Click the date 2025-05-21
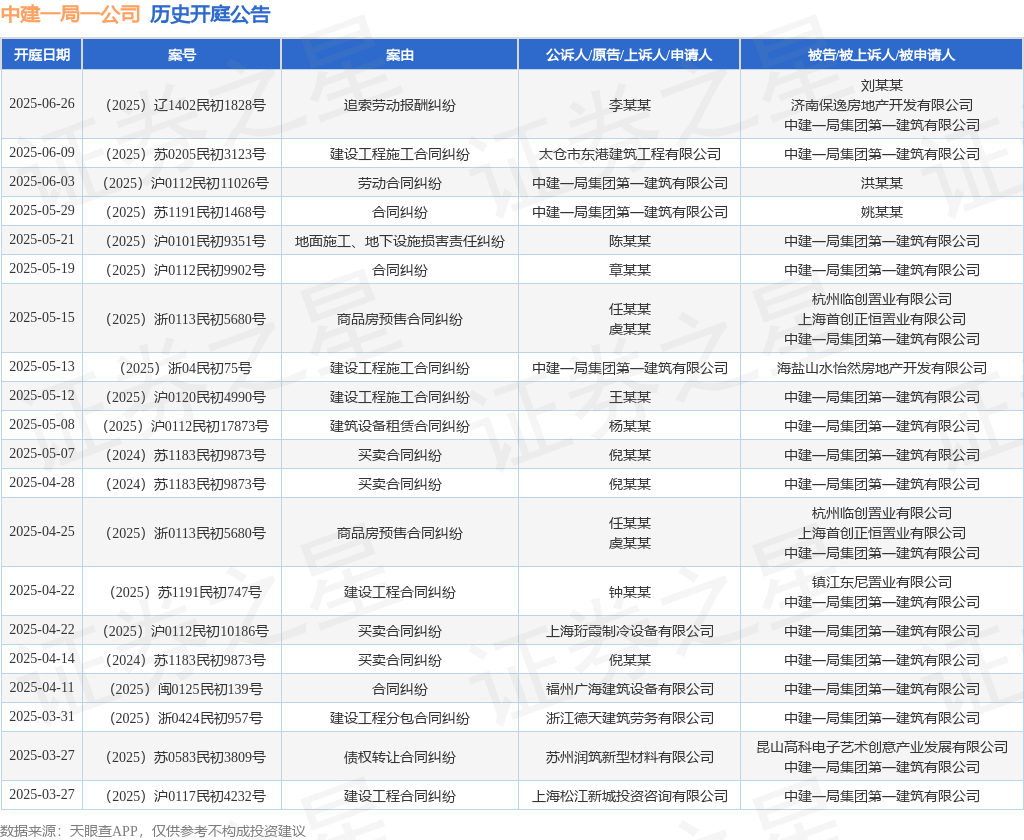The image size is (1024, 840). coord(42,240)
